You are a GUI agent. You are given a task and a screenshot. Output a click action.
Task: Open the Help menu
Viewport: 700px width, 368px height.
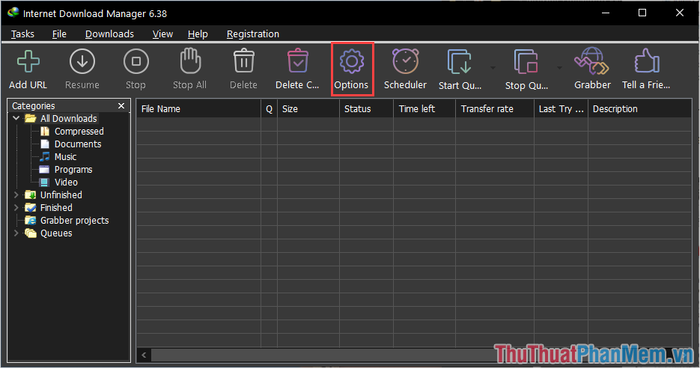tap(198, 34)
